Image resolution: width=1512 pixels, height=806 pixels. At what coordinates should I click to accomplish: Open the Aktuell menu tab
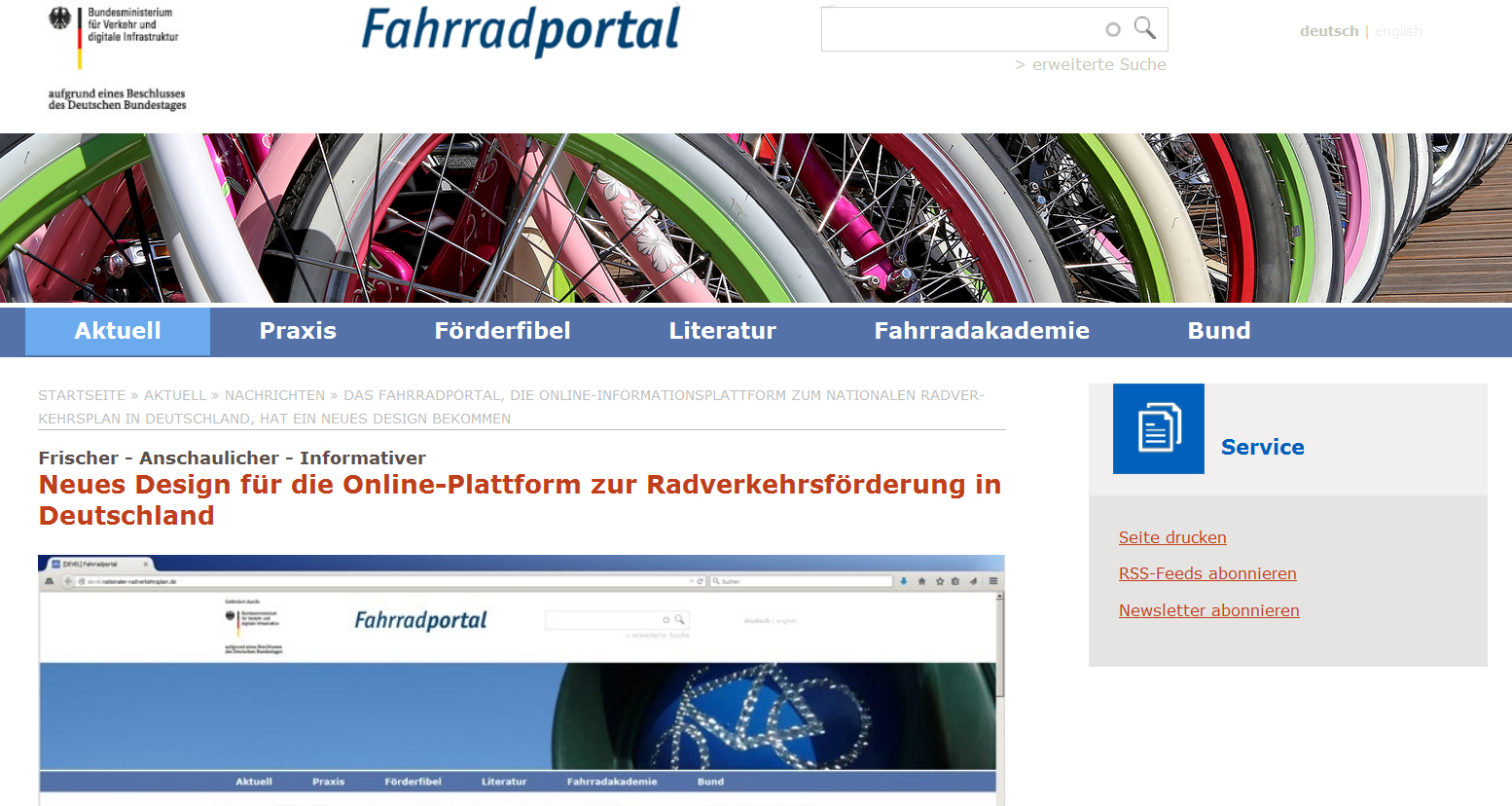[118, 331]
